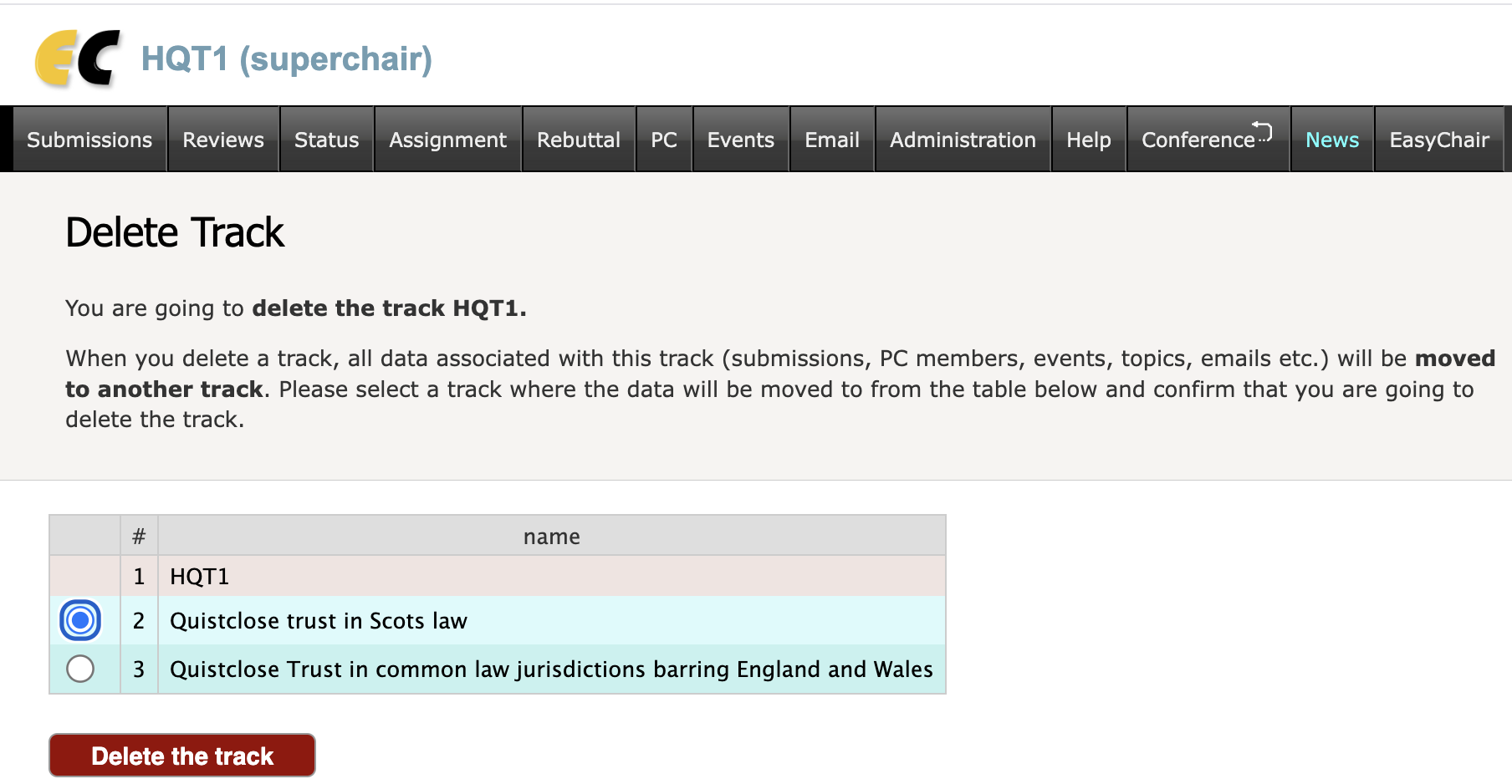Expand the PC menu
This screenshot has width=1512, height=784.
coord(664,140)
